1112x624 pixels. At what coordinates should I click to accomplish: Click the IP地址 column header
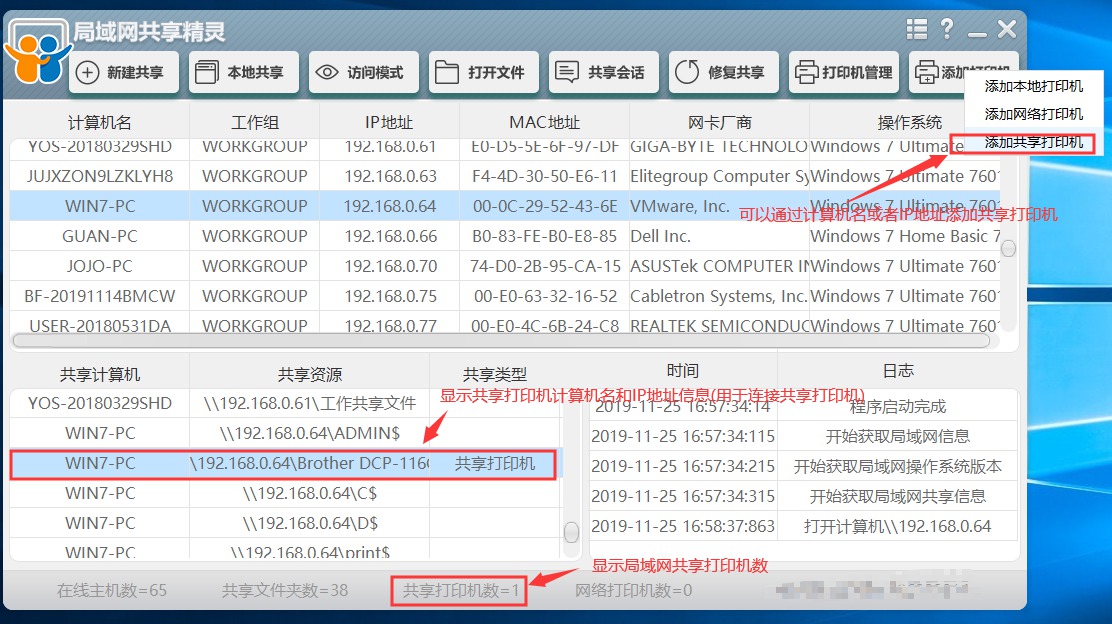pyautogui.click(x=389, y=122)
